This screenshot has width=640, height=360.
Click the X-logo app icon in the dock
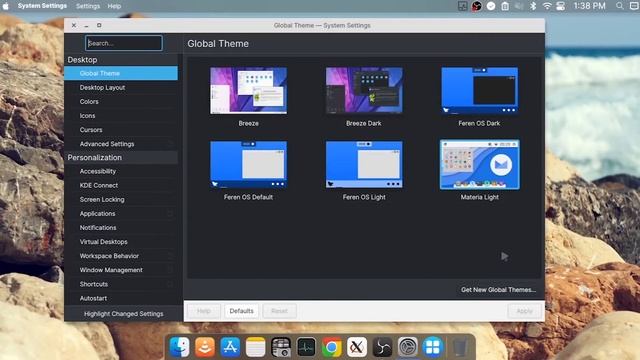357,347
